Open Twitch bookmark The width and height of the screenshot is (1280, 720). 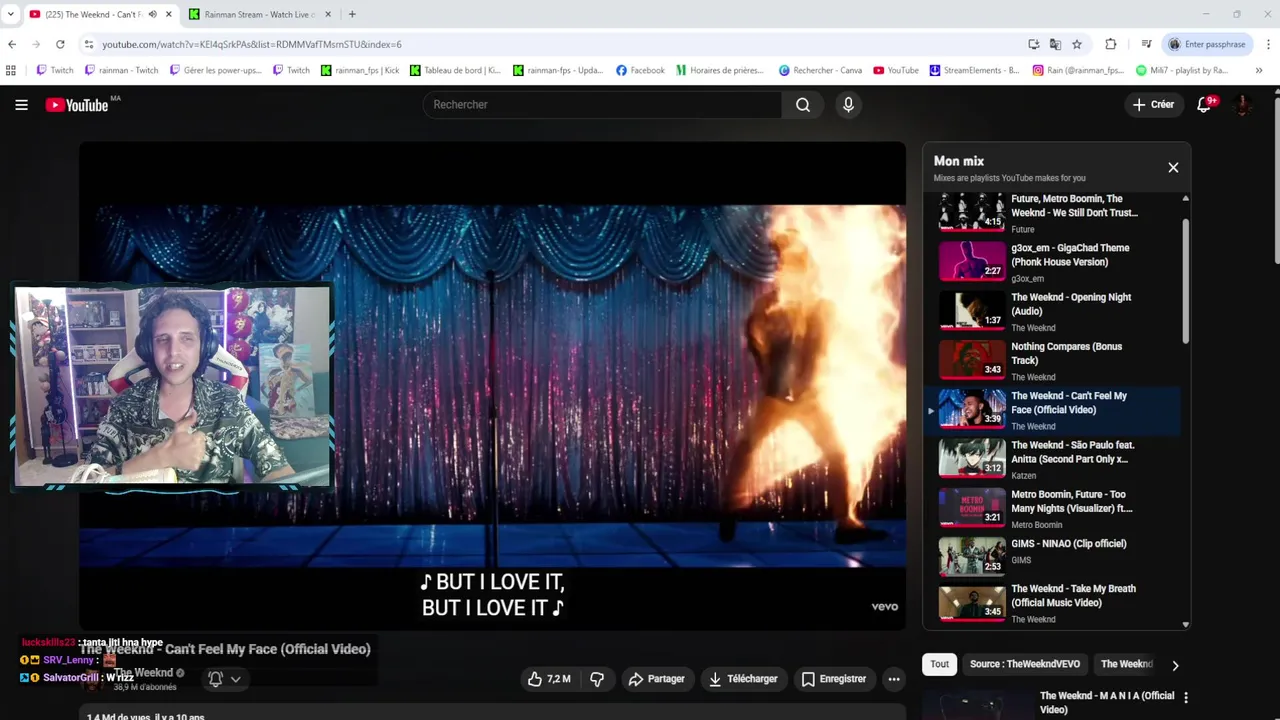tap(54, 70)
